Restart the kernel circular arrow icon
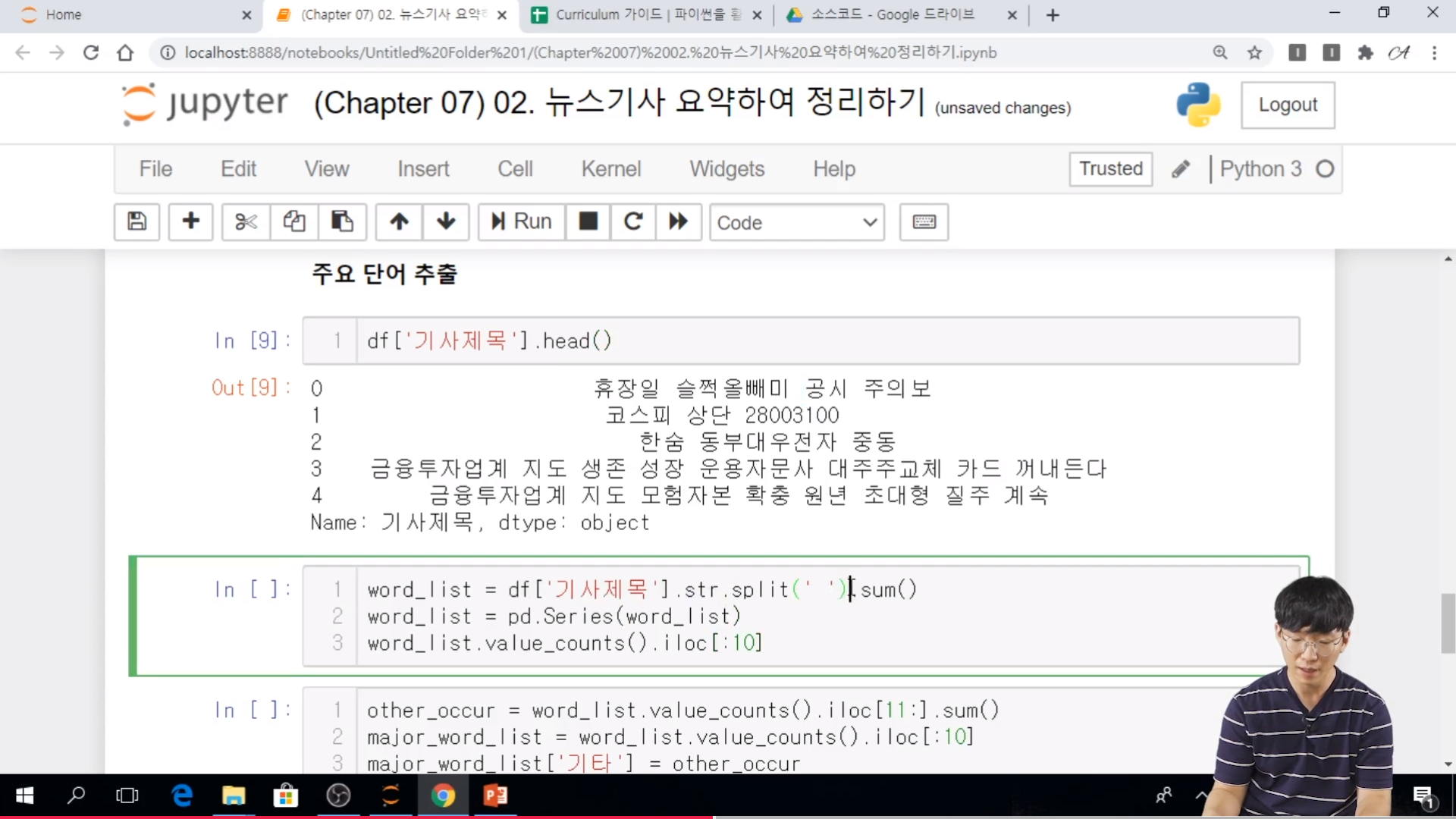 [633, 221]
